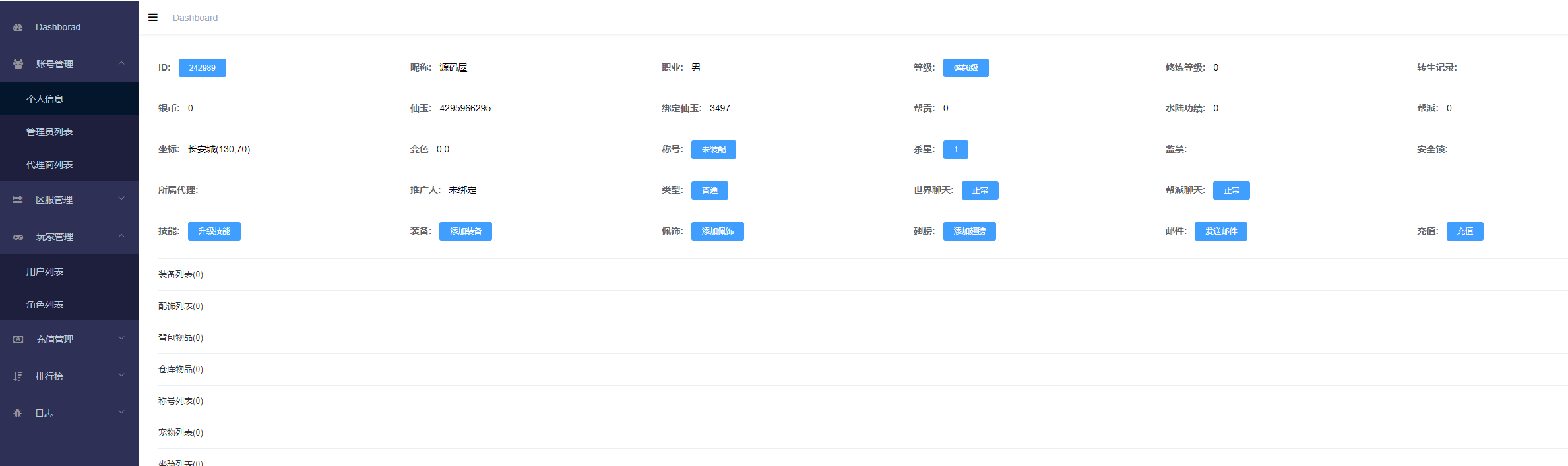This screenshot has width=1568, height=466.
Task: Click the 区服管理 list icon
Action: click(x=18, y=200)
